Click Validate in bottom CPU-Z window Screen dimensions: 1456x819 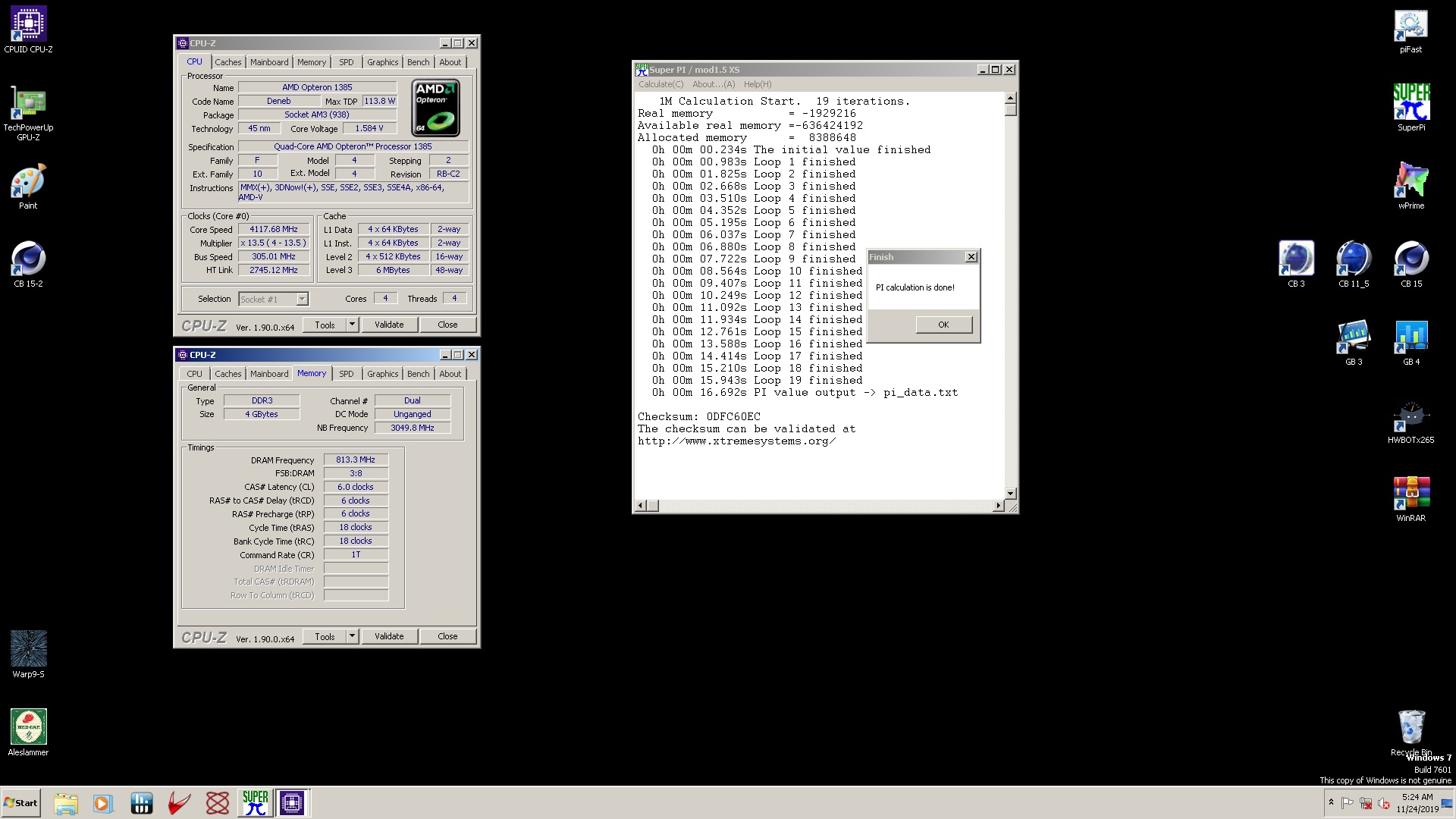pos(389,636)
